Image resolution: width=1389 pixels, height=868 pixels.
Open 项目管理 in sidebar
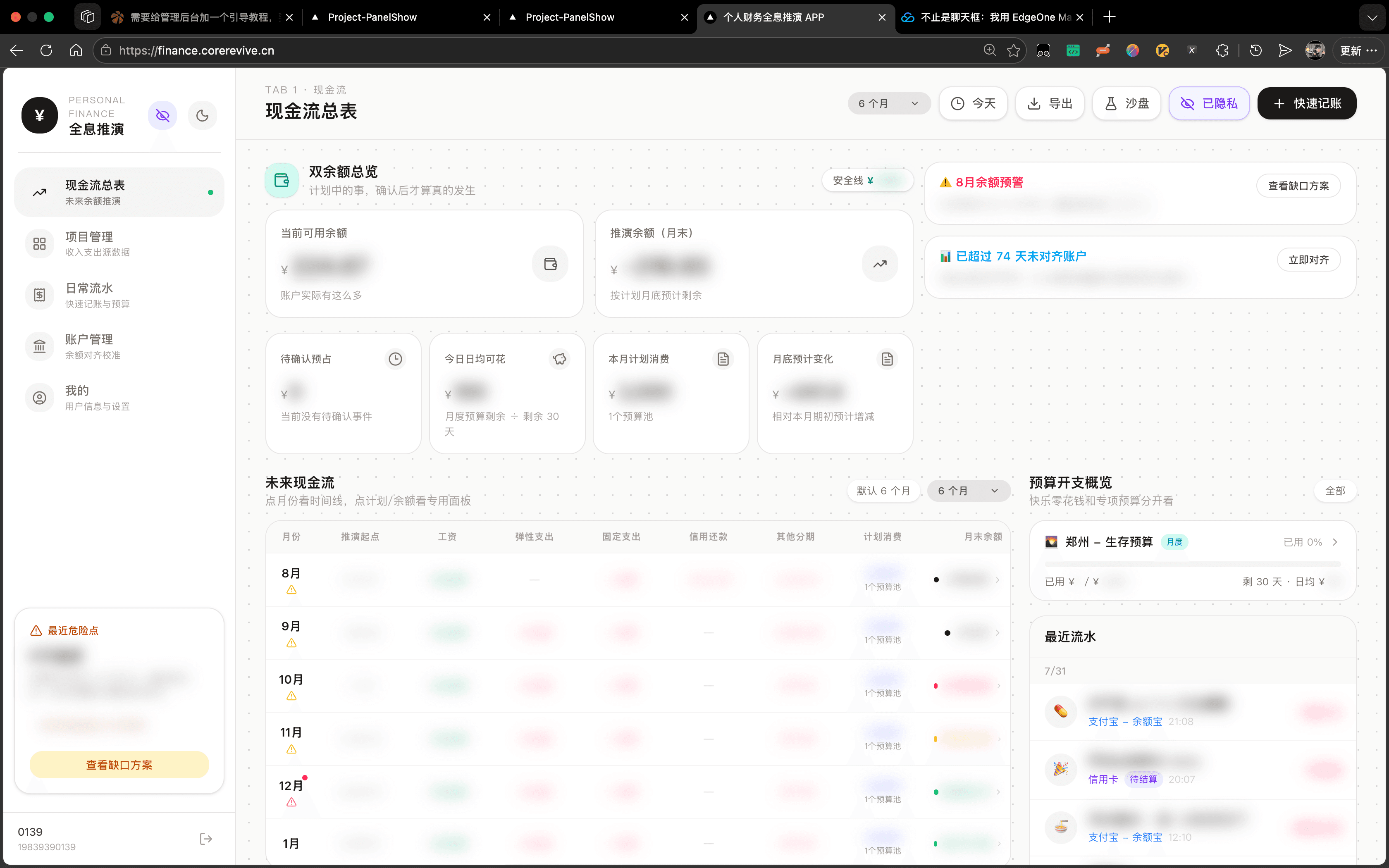point(119,243)
